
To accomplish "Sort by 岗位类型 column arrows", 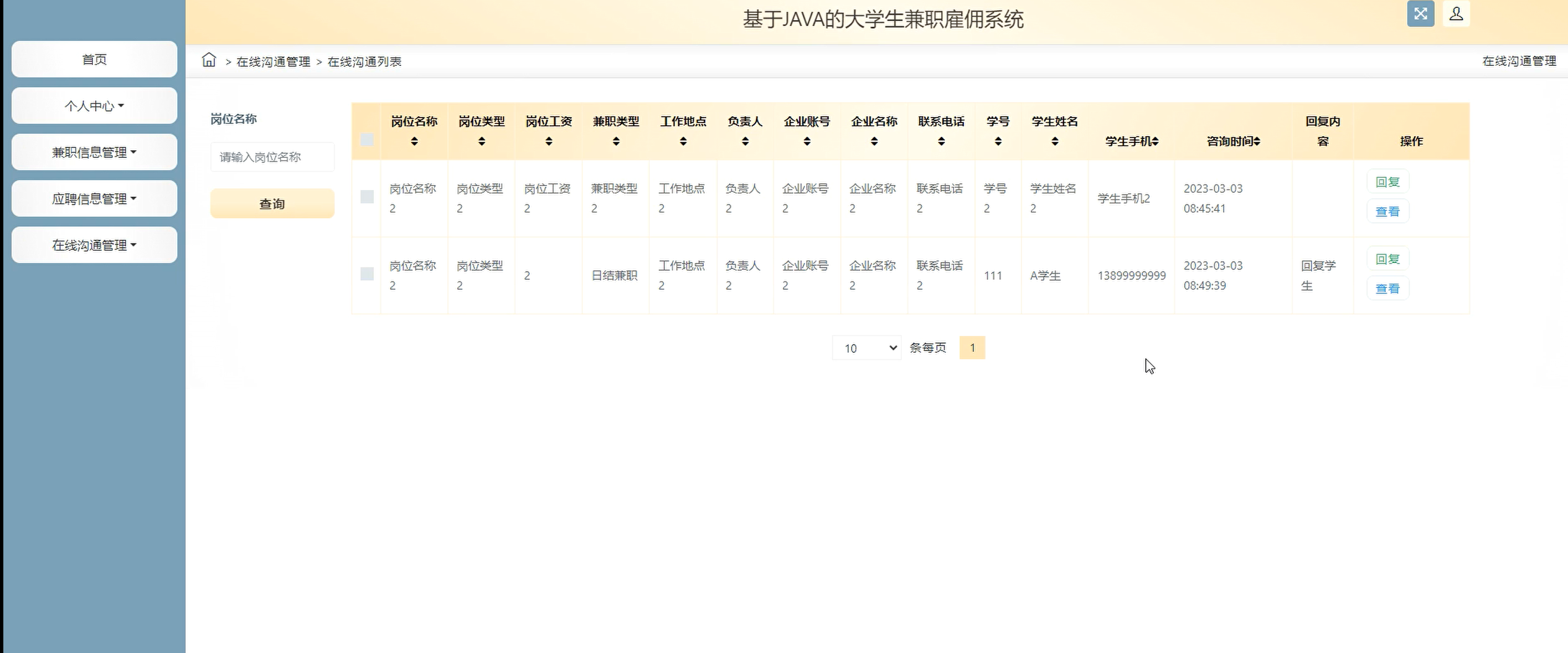I will point(482,141).
